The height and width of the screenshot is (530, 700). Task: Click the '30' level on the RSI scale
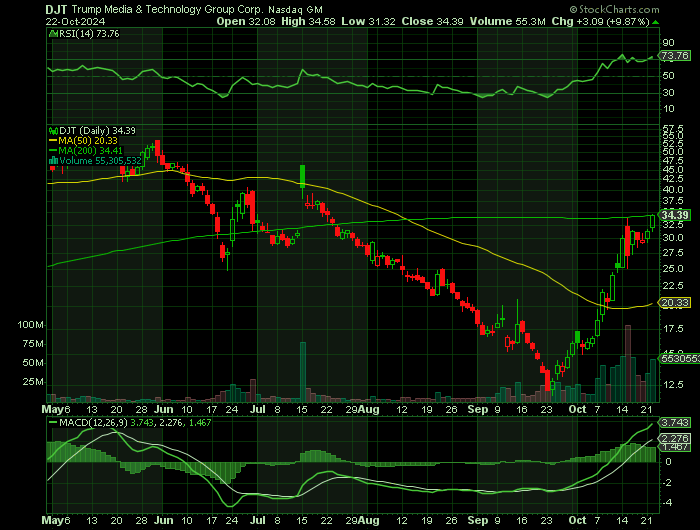click(x=668, y=92)
